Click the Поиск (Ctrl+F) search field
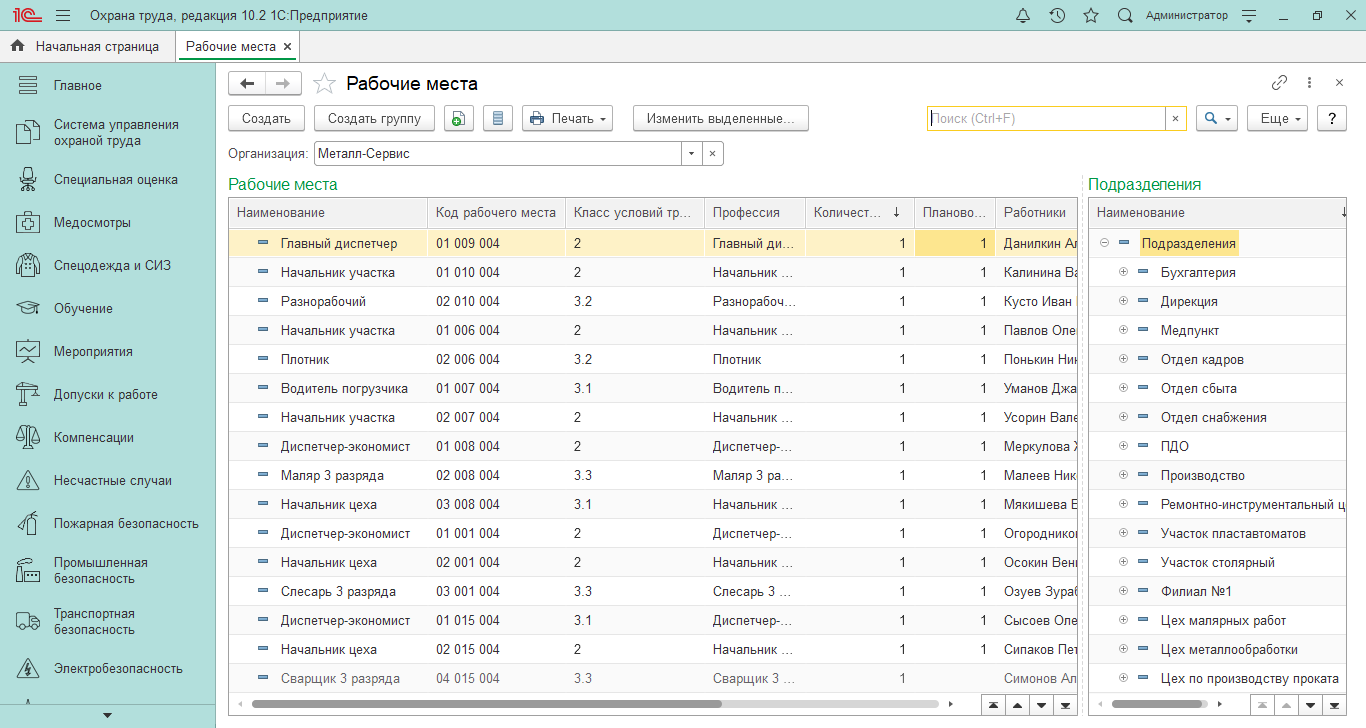The height and width of the screenshot is (728, 1366). pos(1046,118)
